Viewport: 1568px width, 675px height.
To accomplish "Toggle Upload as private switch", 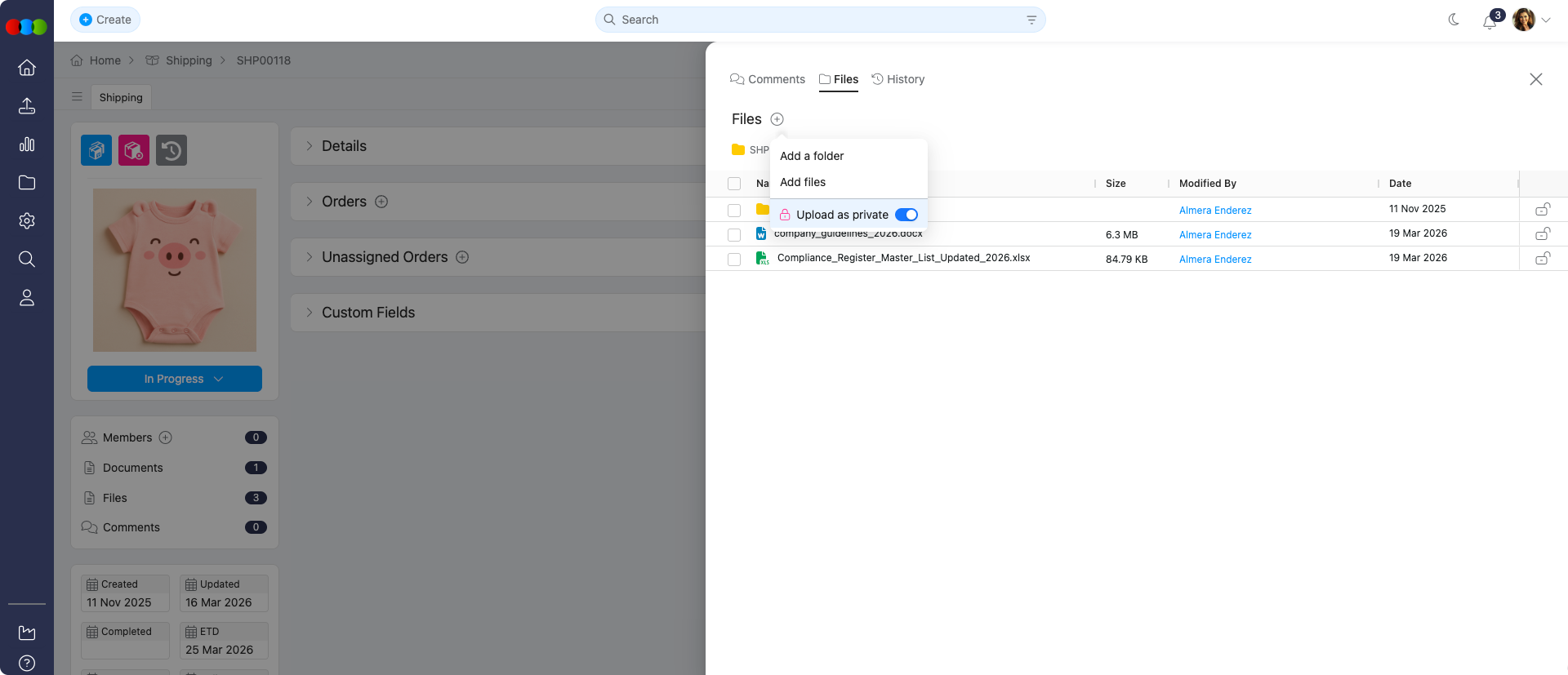I will point(906,215).
